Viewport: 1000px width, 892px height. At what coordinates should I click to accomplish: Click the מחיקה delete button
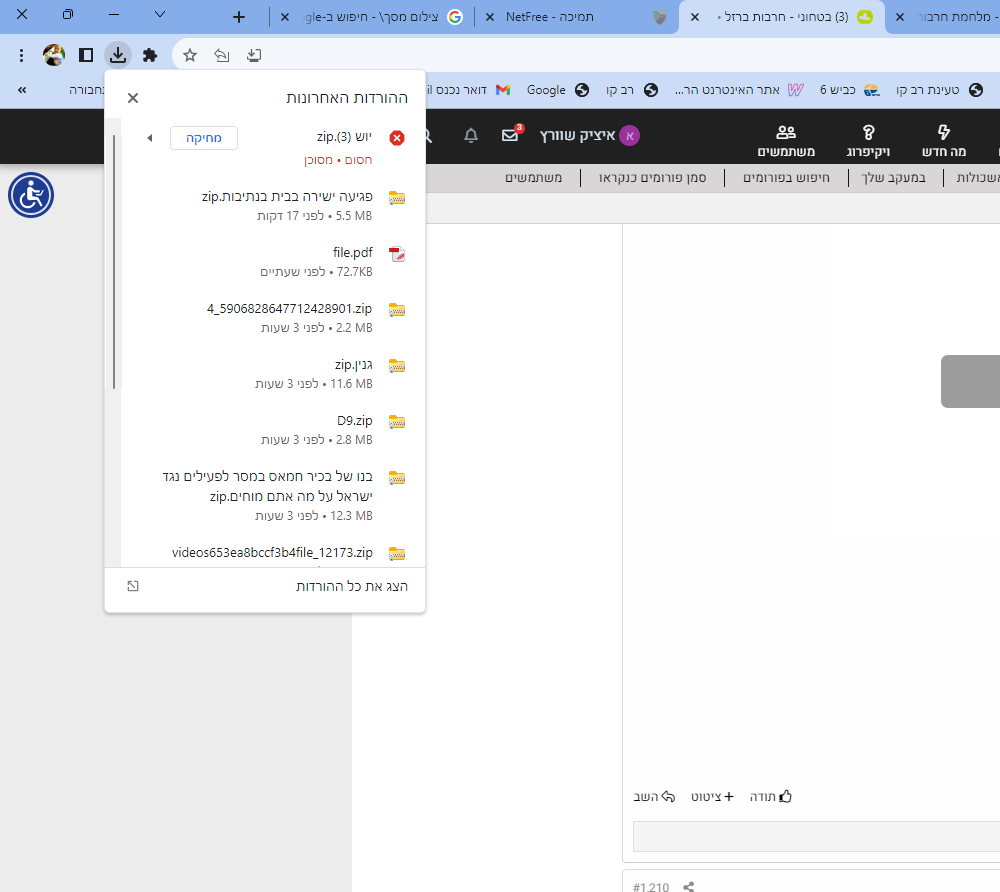click(x=204, y=138)
